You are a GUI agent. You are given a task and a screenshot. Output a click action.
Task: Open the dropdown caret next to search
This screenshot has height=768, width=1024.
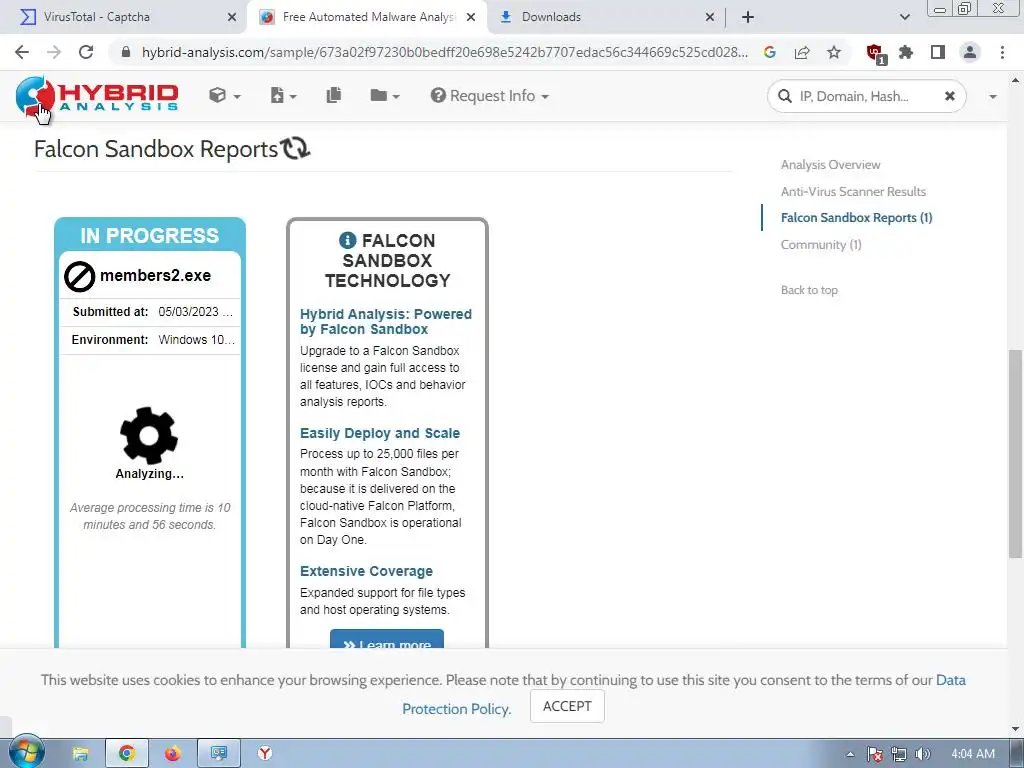[992, 97]
